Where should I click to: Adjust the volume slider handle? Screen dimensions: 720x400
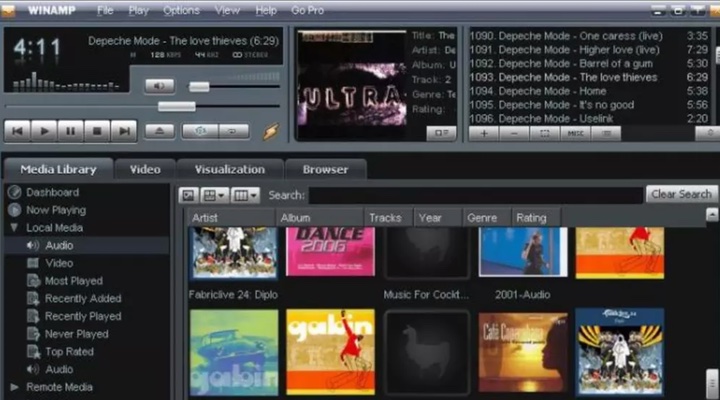[199, 86]
